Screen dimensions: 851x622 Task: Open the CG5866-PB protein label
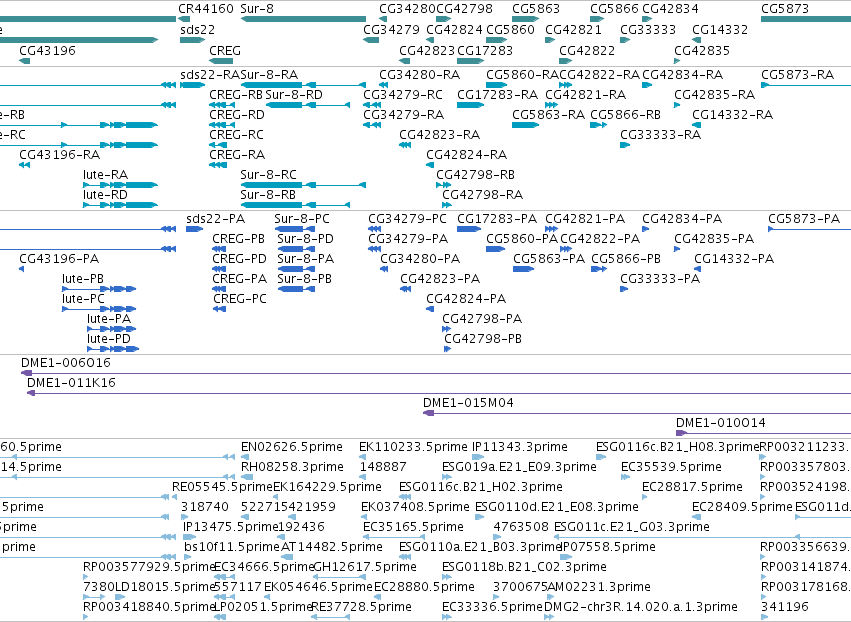[626, 259]
